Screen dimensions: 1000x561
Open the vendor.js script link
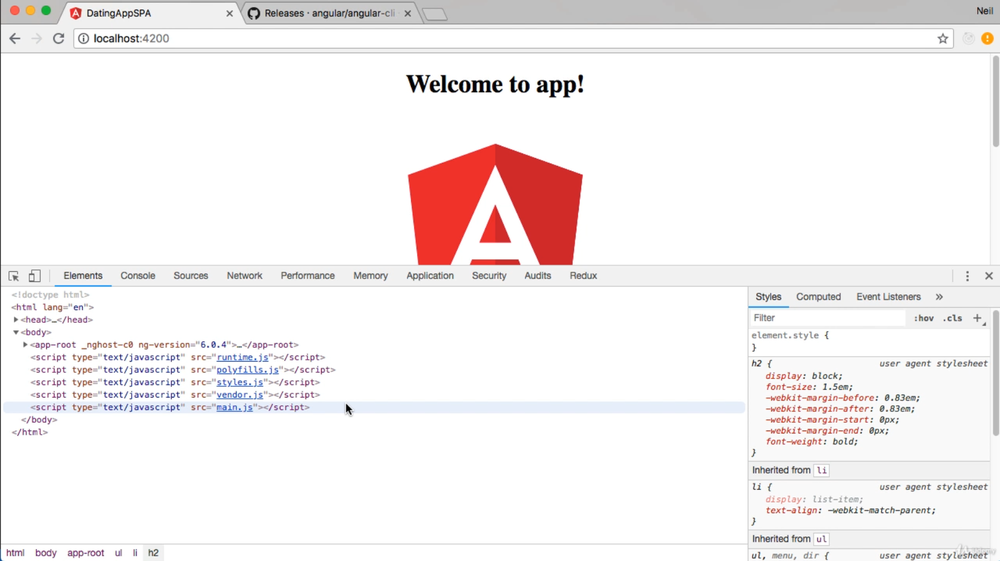[x=240, y=395]
